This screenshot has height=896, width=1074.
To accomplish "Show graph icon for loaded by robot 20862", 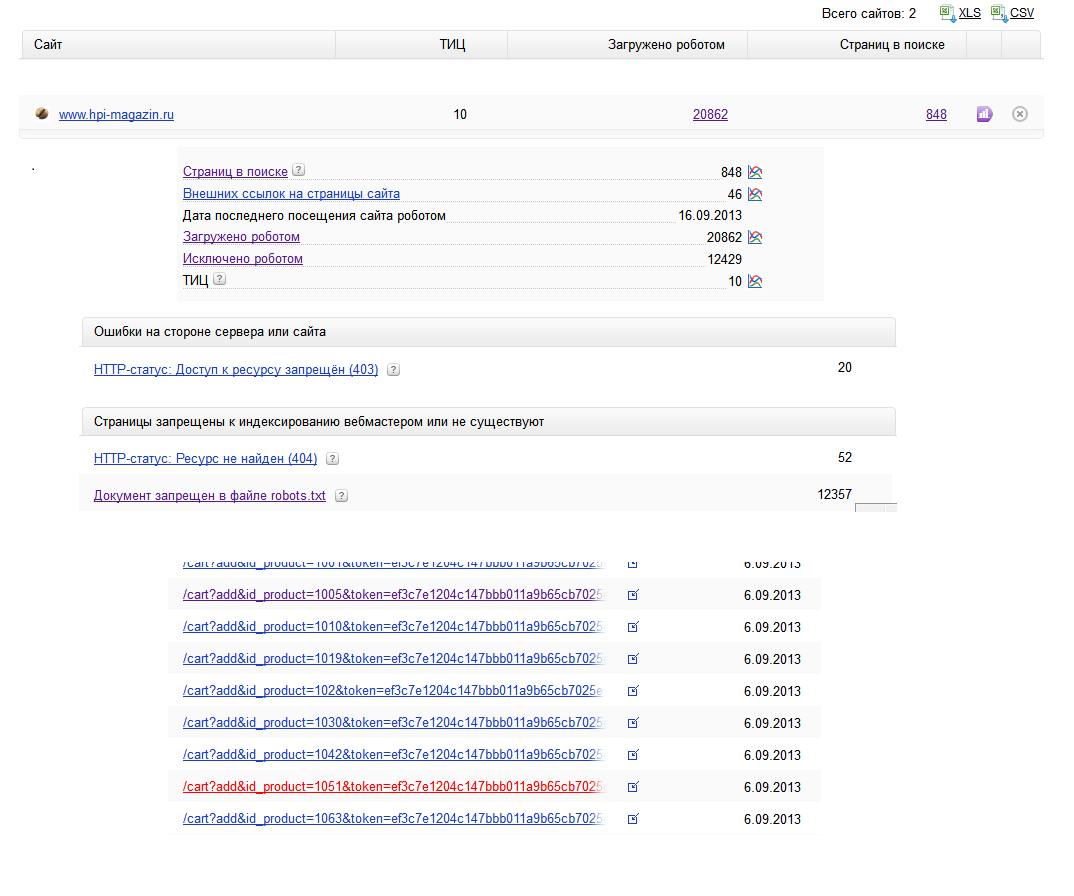I will (755, 238).
